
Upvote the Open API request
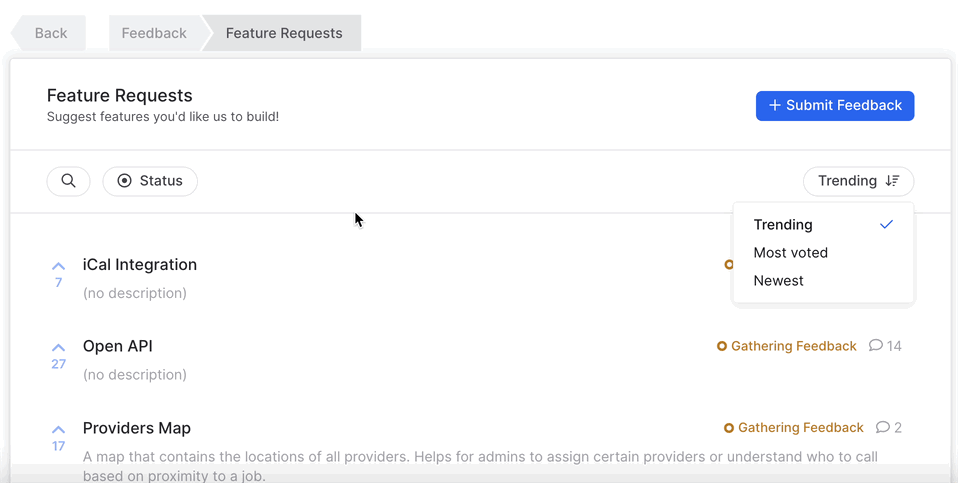pos(58,348)
